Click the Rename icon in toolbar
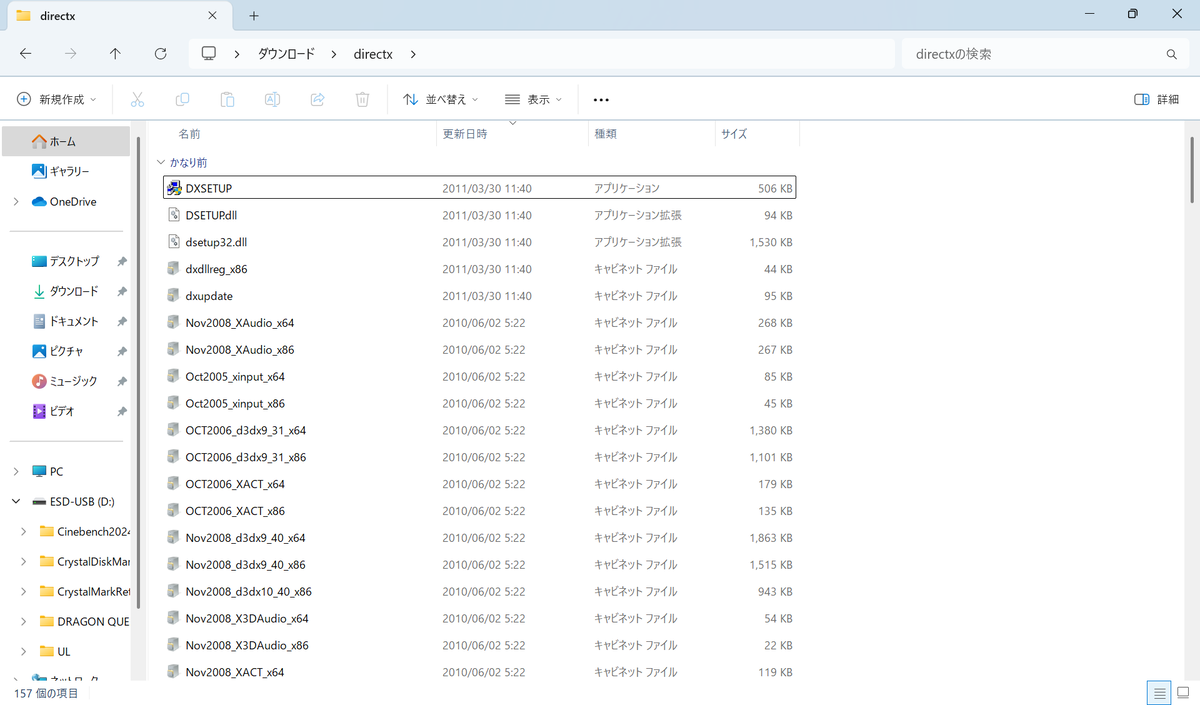Viewport: 1200px width, 705px height. coord(272,99)
